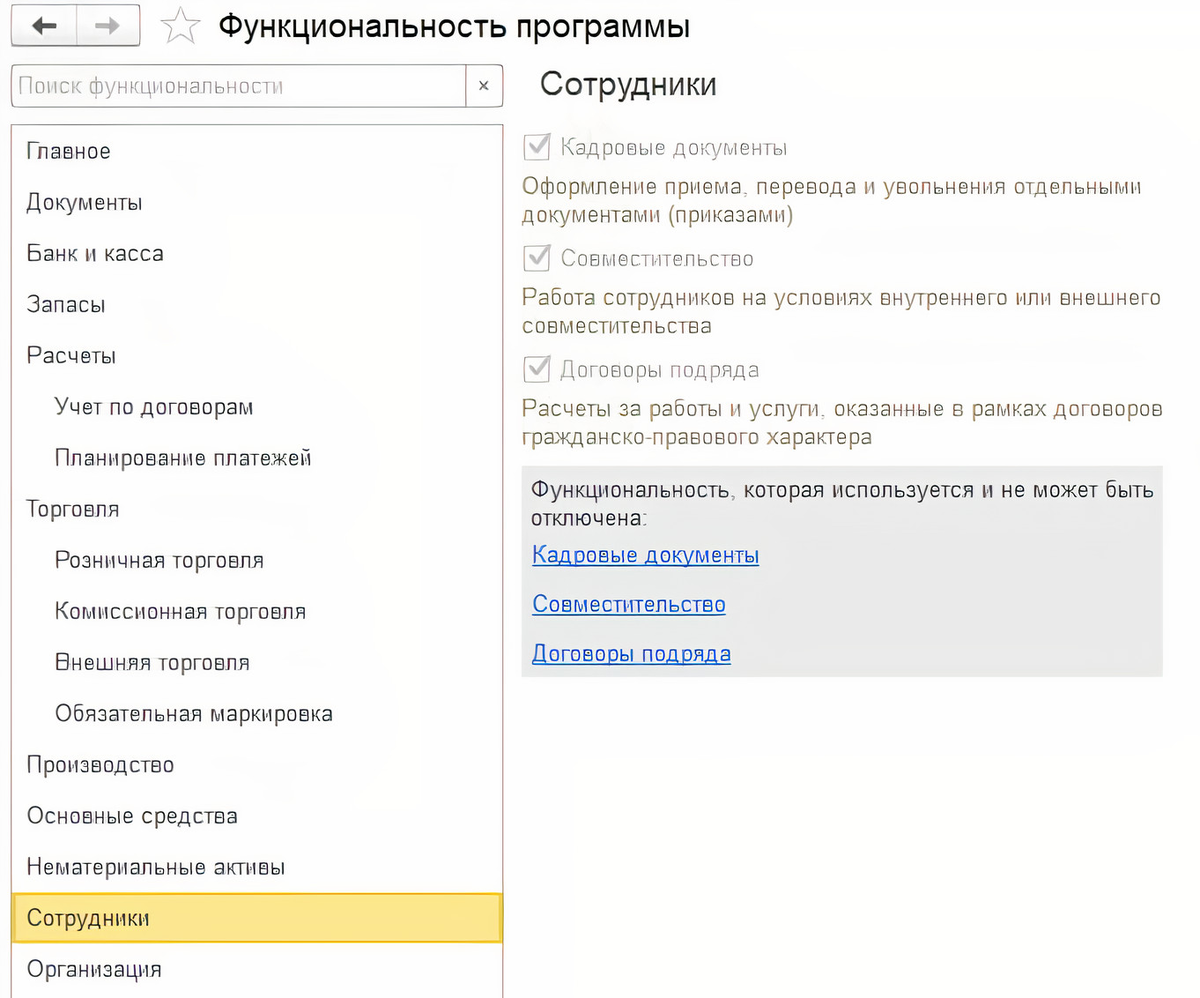Clear the functionality search field
1200x998 pixels.
(x=484, y=86)
